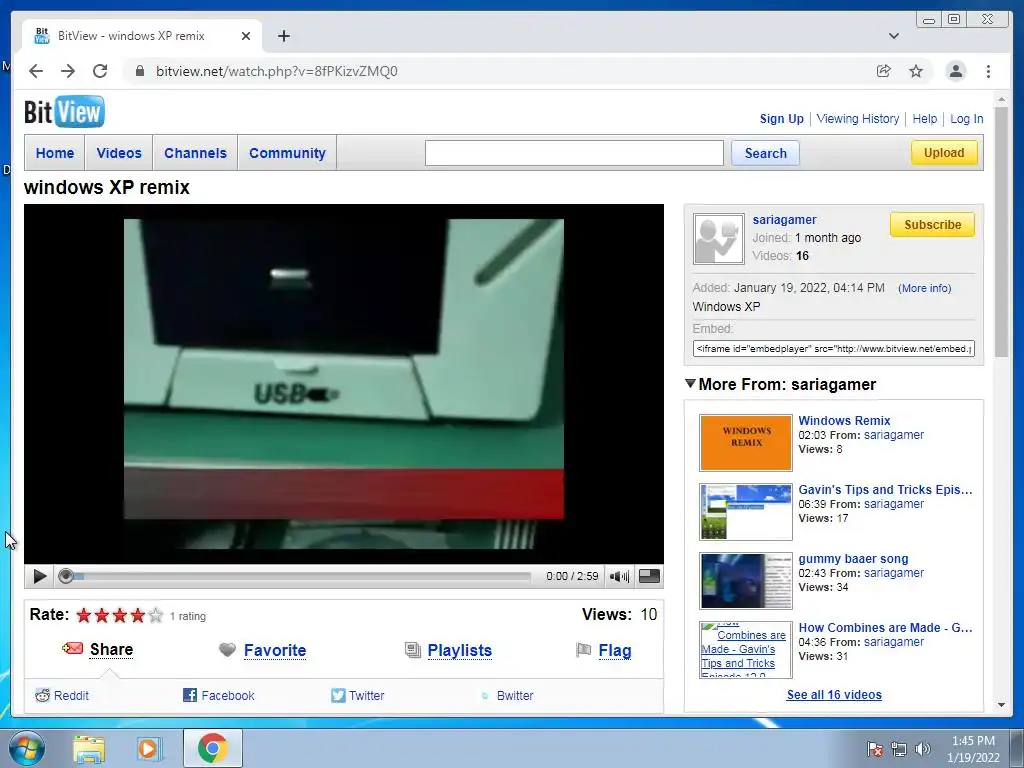Subscribe to sariagamer's channel

(x=933, y=225)
